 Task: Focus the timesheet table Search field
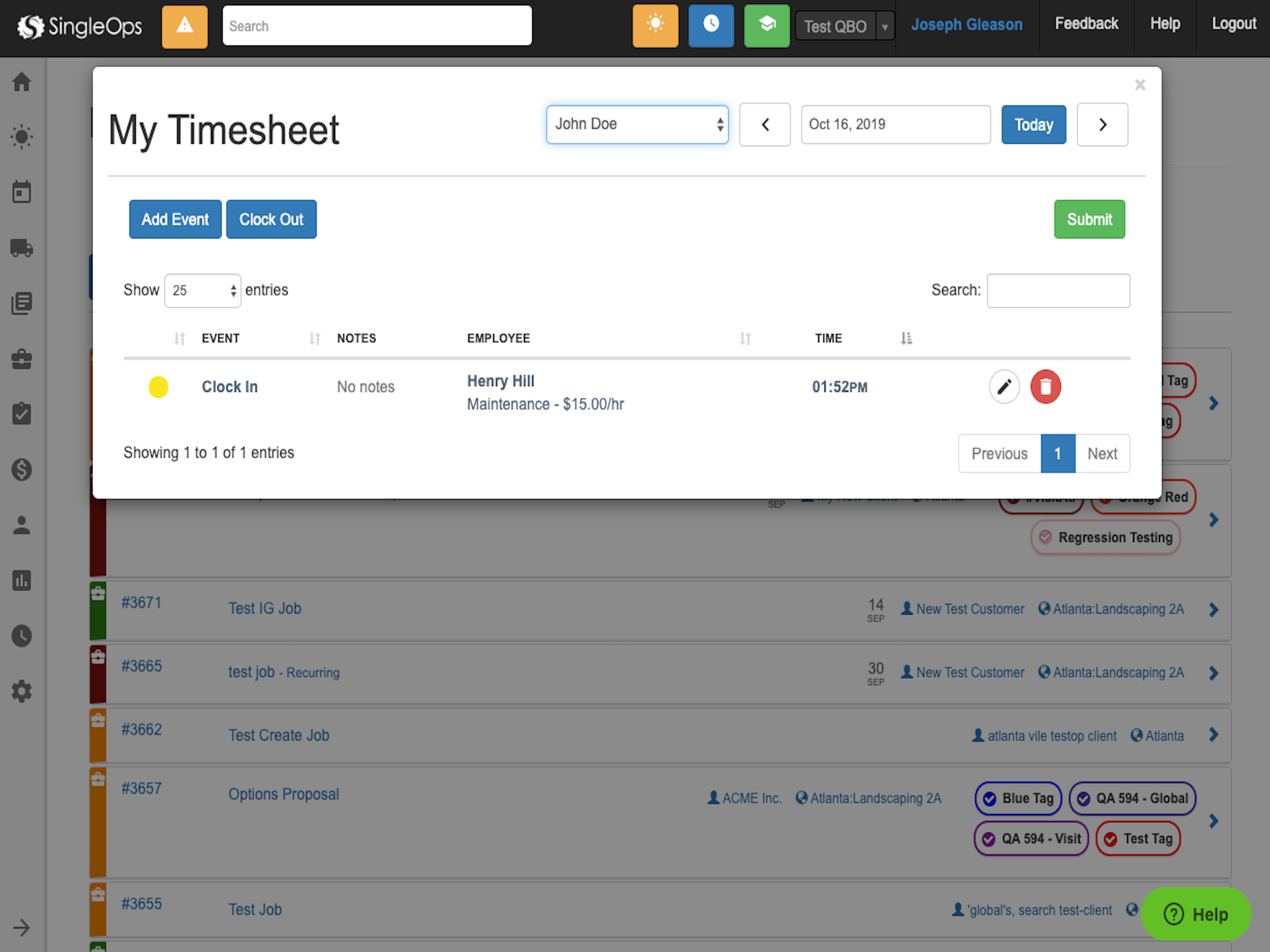tap(1058, 291)
